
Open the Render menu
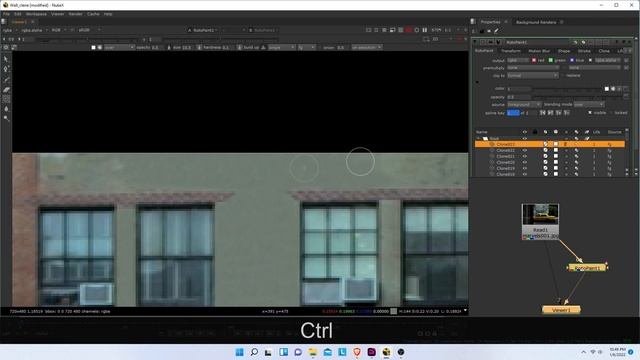click(x=76, y=14)
